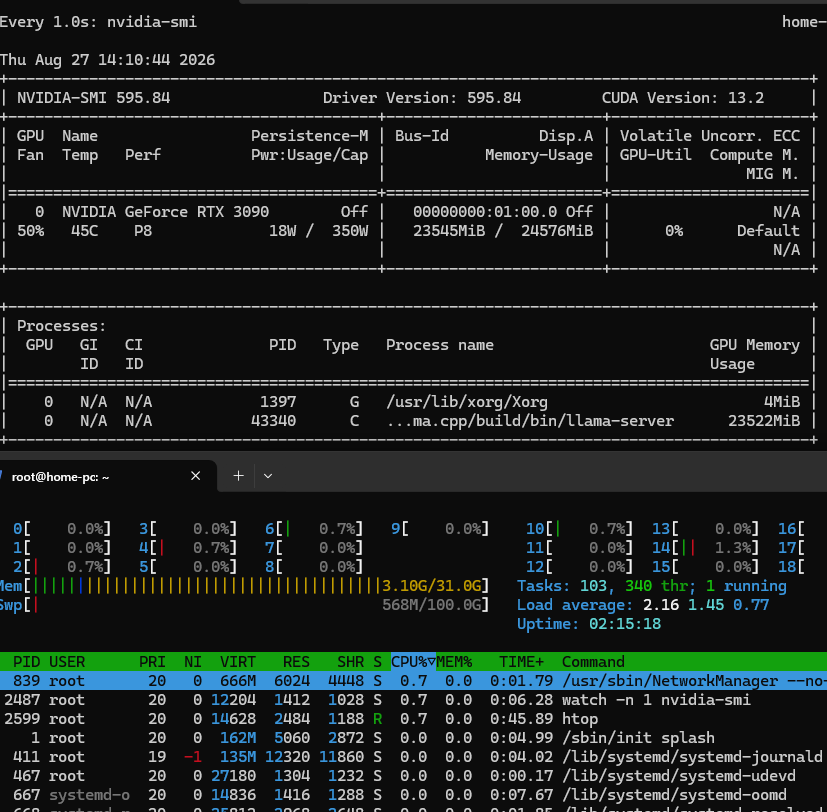
Task: Click 'CUDA Version: 13.2' text
Action: click(682, 98)
